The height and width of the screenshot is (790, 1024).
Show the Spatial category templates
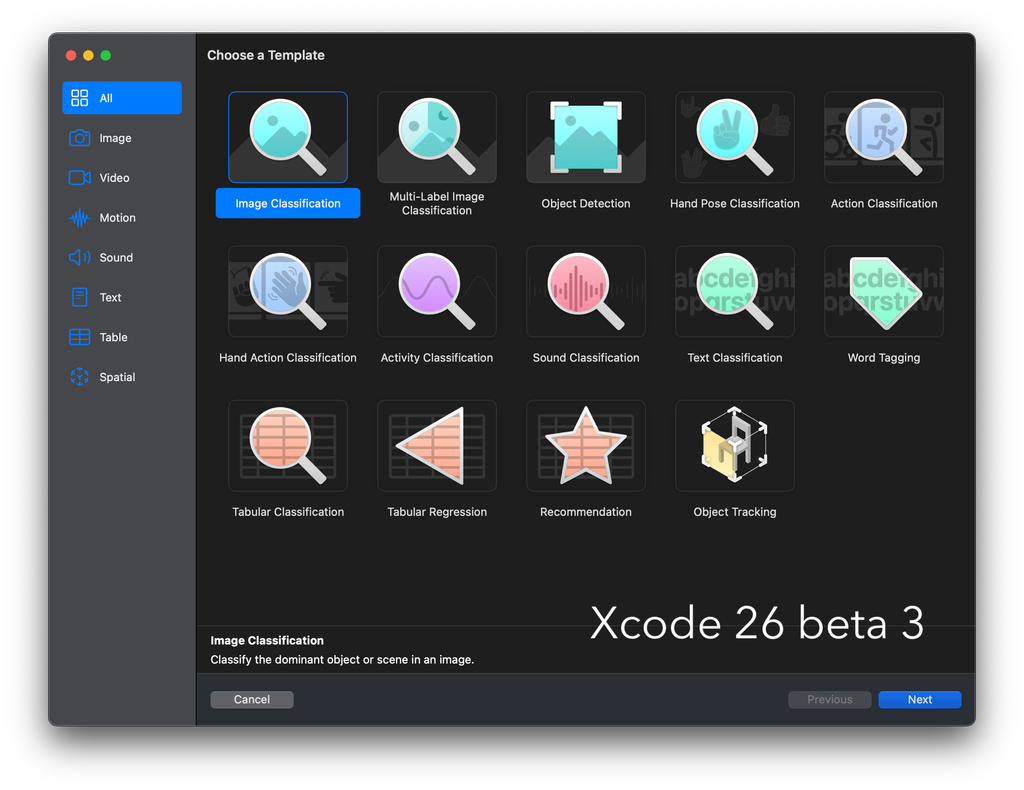coord(122,377)
